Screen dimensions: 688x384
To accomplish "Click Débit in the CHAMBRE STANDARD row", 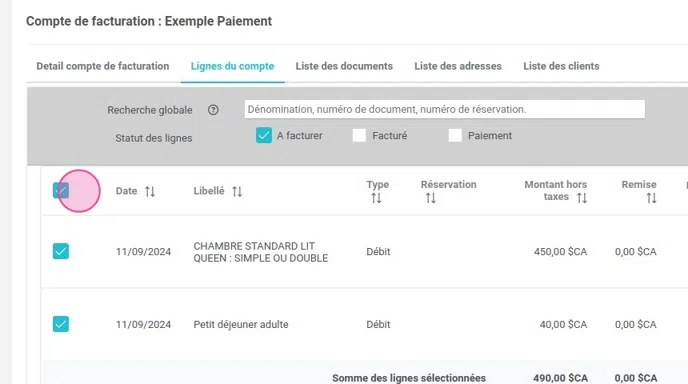I will (378, 252).
